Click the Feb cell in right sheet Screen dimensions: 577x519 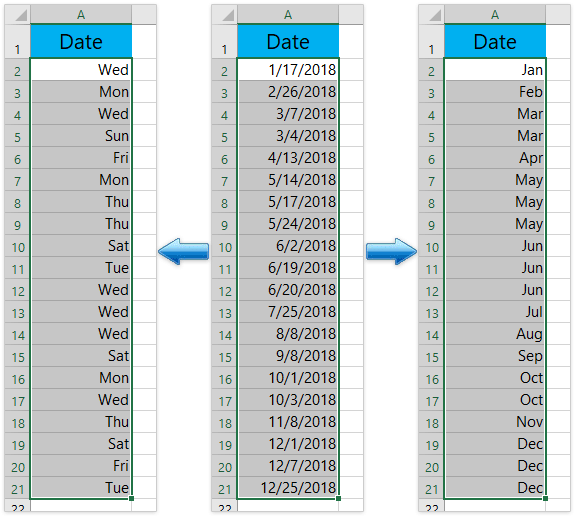[x=495, y=92]
